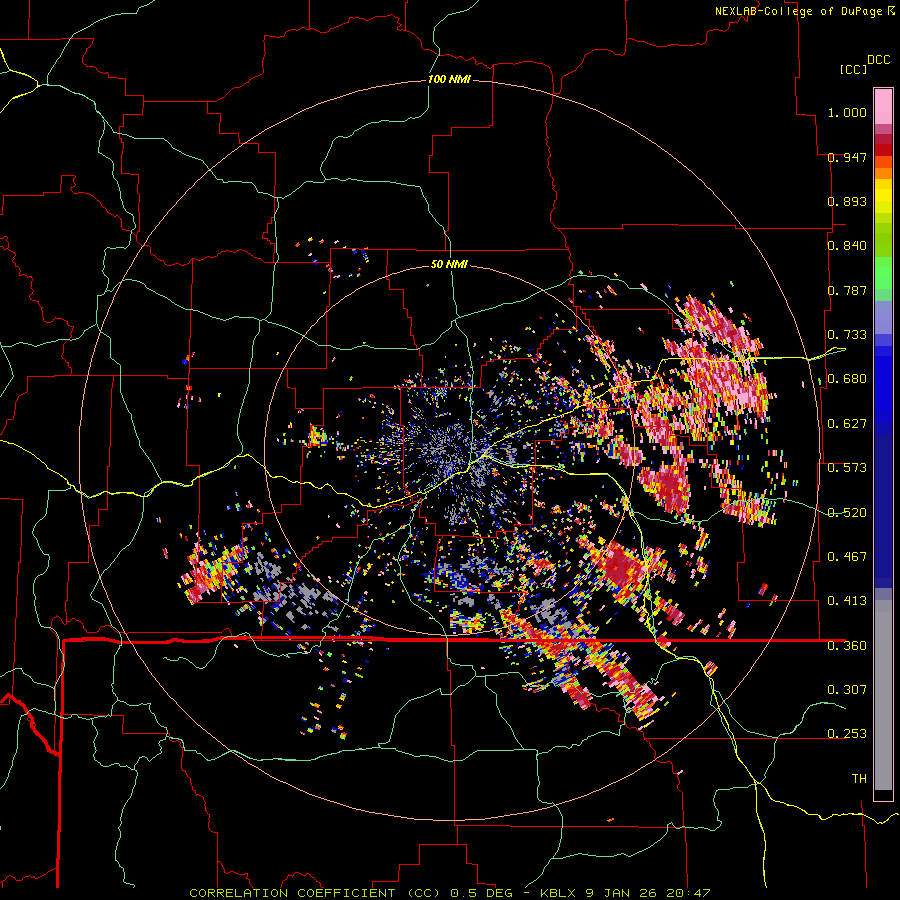Click the DCC label above the color scale

pyautogui.click(x=878, y=59)
